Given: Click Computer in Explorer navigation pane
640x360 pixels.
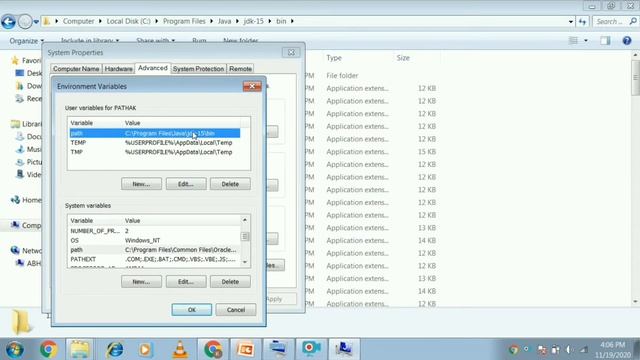Looking at the screenshot, I should 27,225.
